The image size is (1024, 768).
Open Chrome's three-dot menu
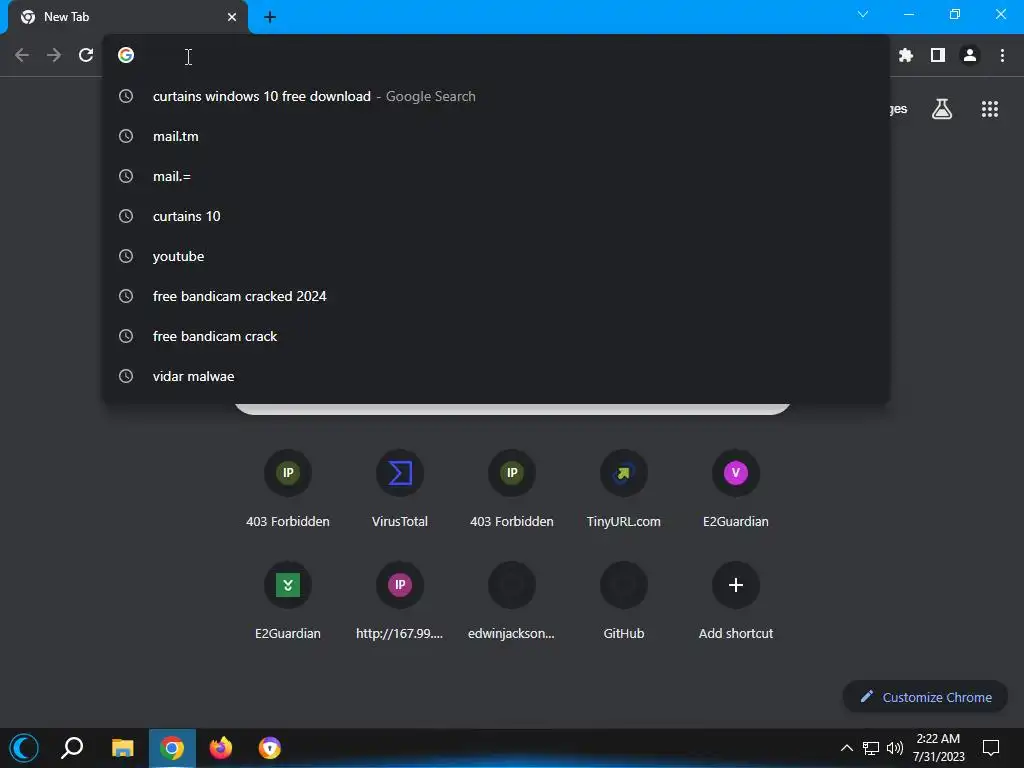[x=1002, y=56]
